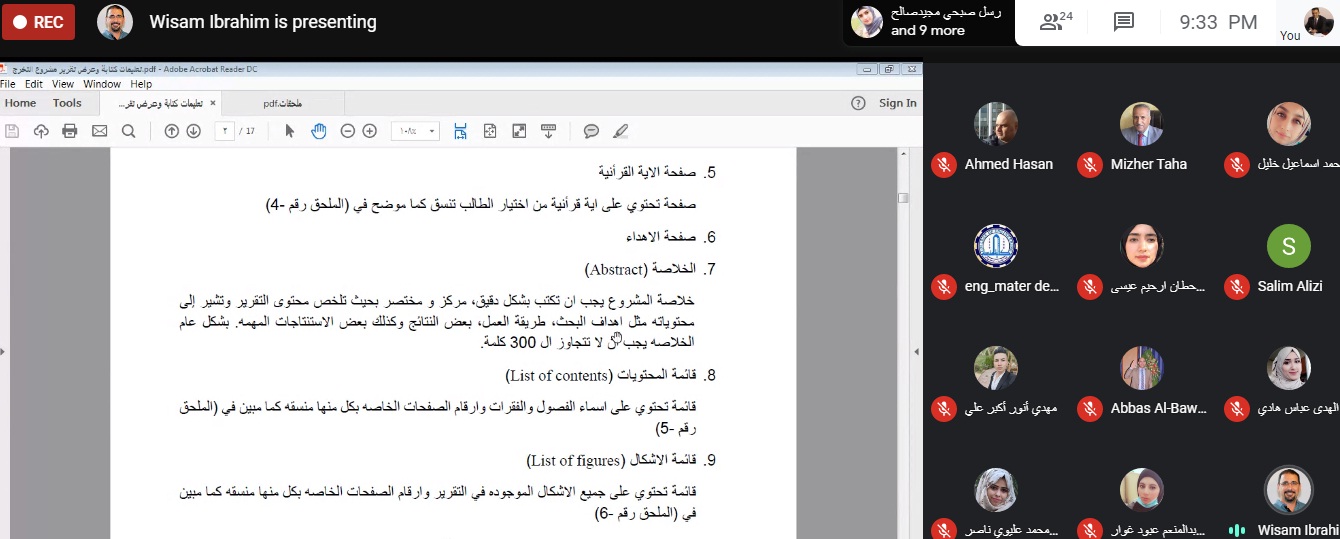Close the تعليمات كتابة document tab
Viewport: 1340px width, 539px height.
(x=211, y=103)
